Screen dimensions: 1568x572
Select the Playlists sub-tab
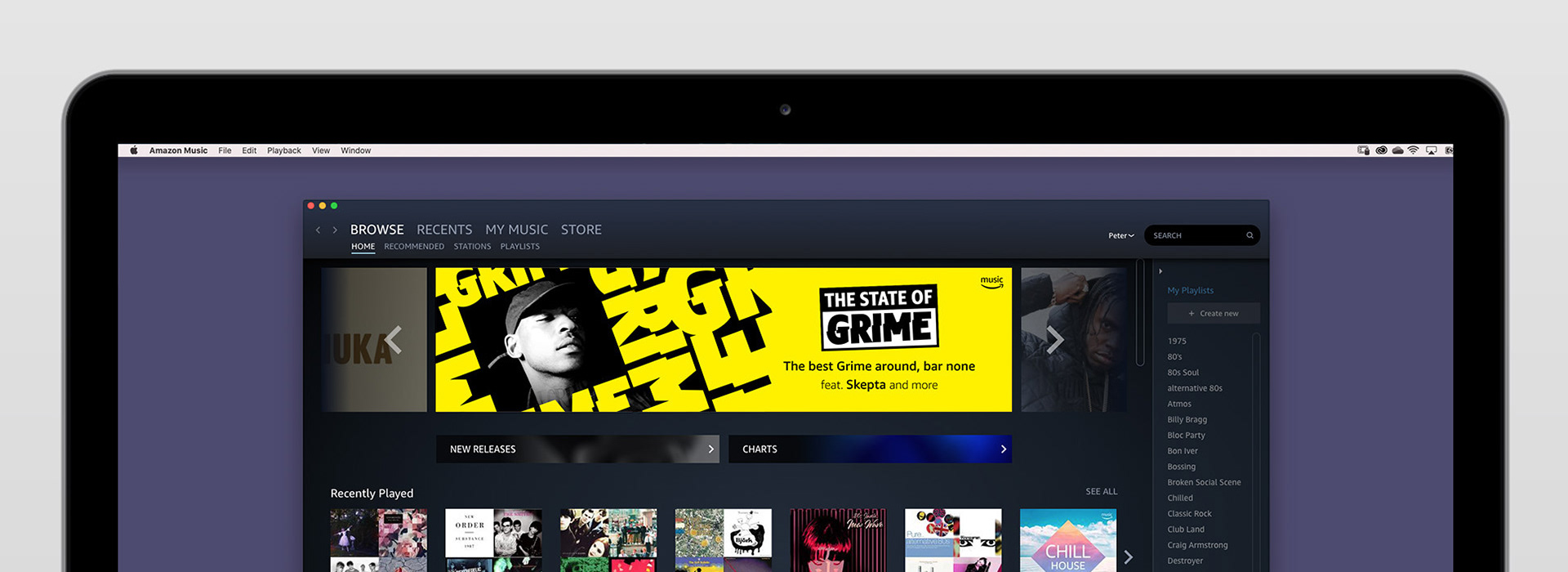[x=519, y=247]
